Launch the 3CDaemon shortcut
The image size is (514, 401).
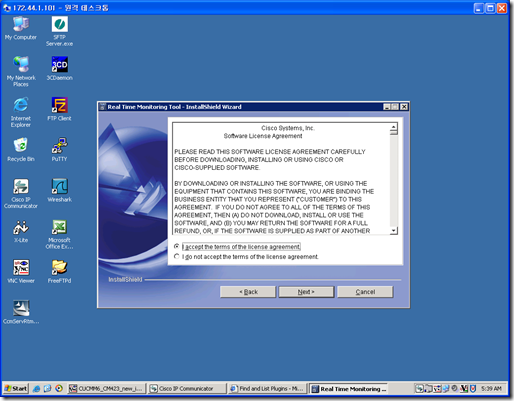[59, 69]
